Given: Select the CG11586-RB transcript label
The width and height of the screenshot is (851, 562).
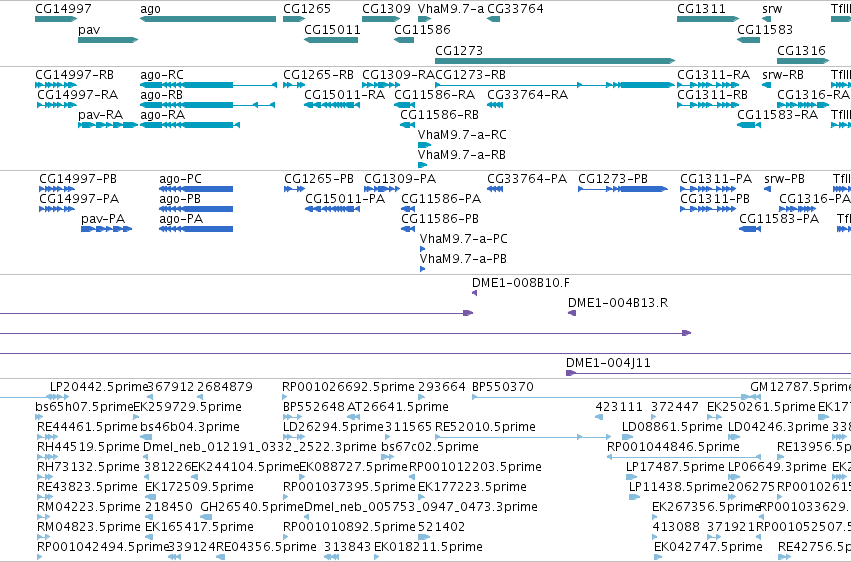Looking at the screenshot, I should (440, 115).
